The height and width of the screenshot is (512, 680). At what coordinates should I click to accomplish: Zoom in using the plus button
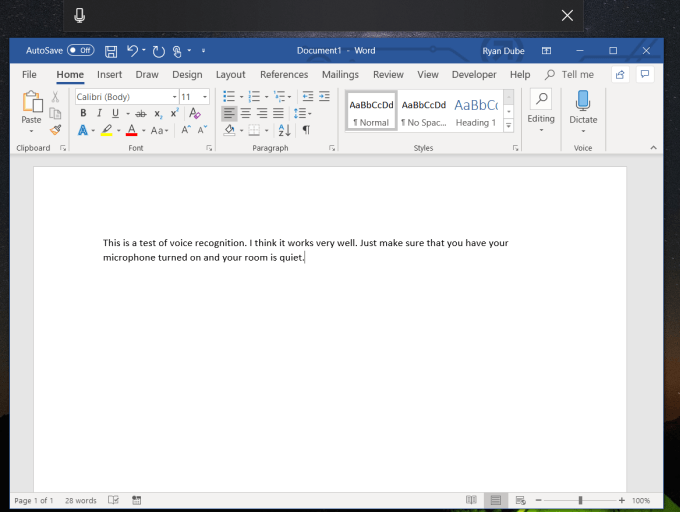tap(621, 500)
